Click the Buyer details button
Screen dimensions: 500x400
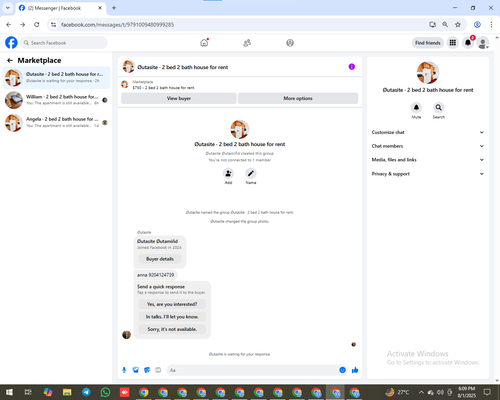160,259
